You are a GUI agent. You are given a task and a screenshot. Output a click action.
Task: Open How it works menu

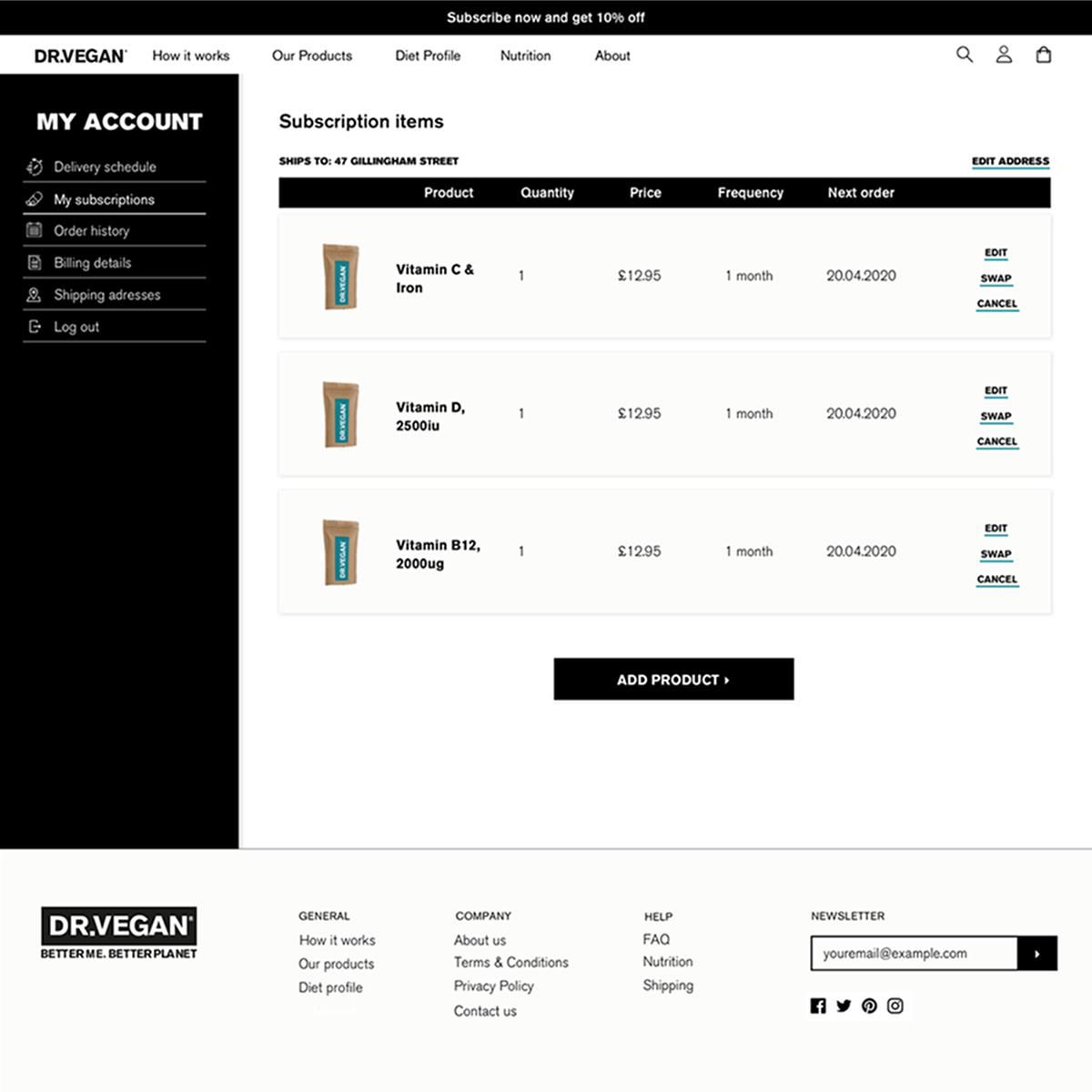[x=191, y=56]
